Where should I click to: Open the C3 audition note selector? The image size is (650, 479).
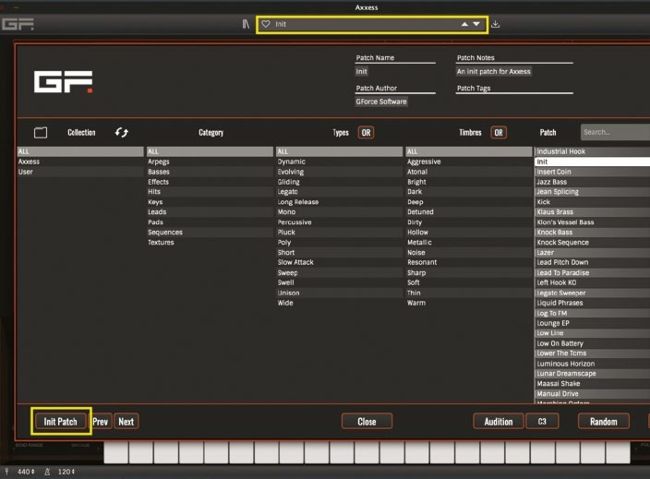[541, 422]
